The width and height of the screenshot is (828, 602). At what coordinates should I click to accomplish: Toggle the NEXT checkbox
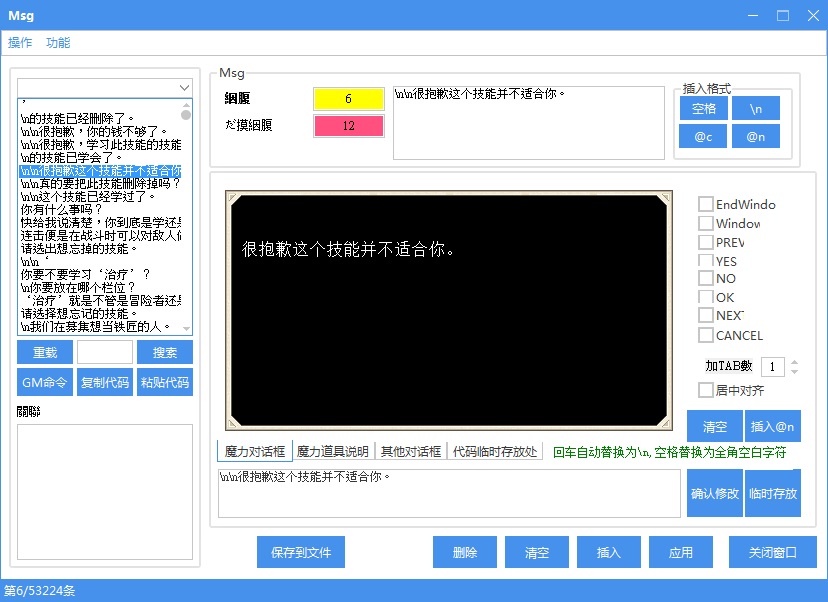click(705, 315)
